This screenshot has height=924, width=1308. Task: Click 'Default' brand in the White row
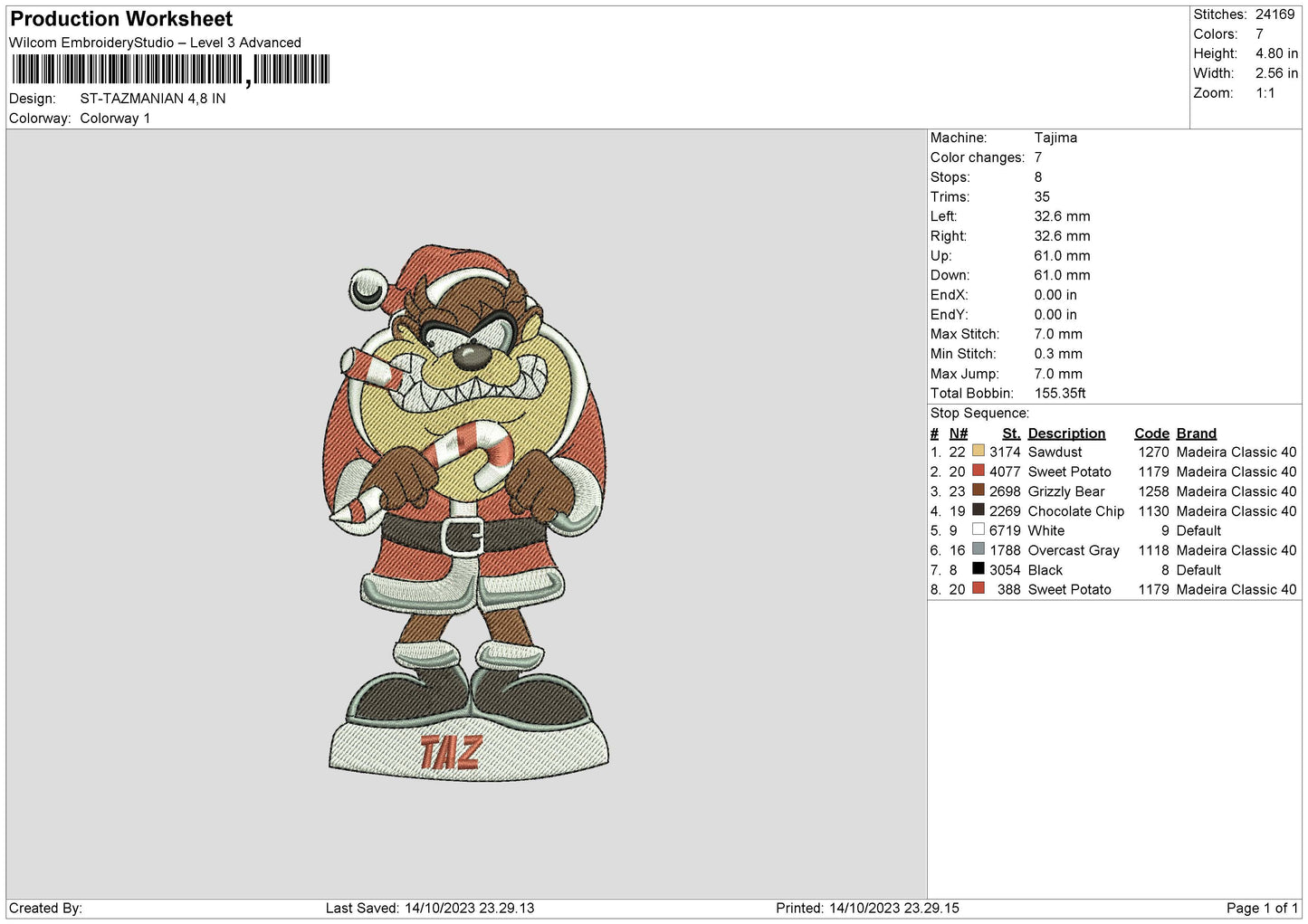coord(1198,531)
